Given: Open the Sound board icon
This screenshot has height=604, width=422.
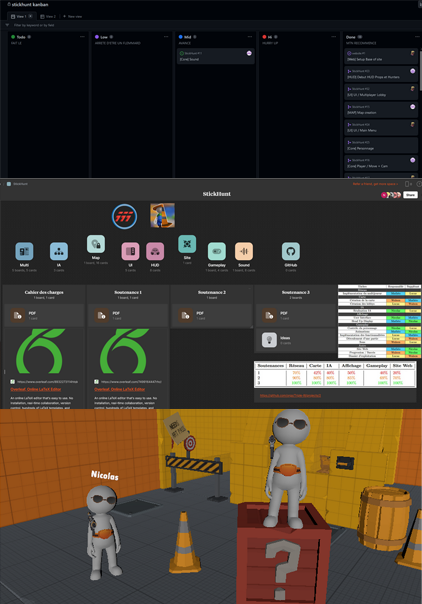Looking at the screenshot, I should click(x=244, y=251).
